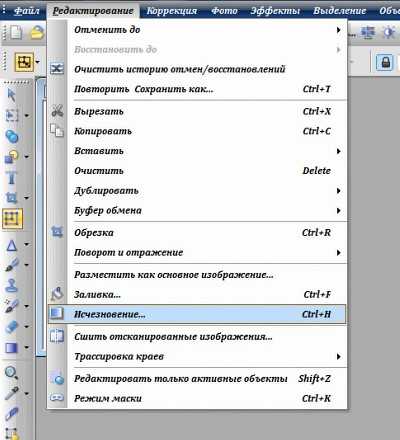The width and height of the screenshot is (400, 440).
Task: Select the Zoom magnifier tool
Action: pos(12,373)
